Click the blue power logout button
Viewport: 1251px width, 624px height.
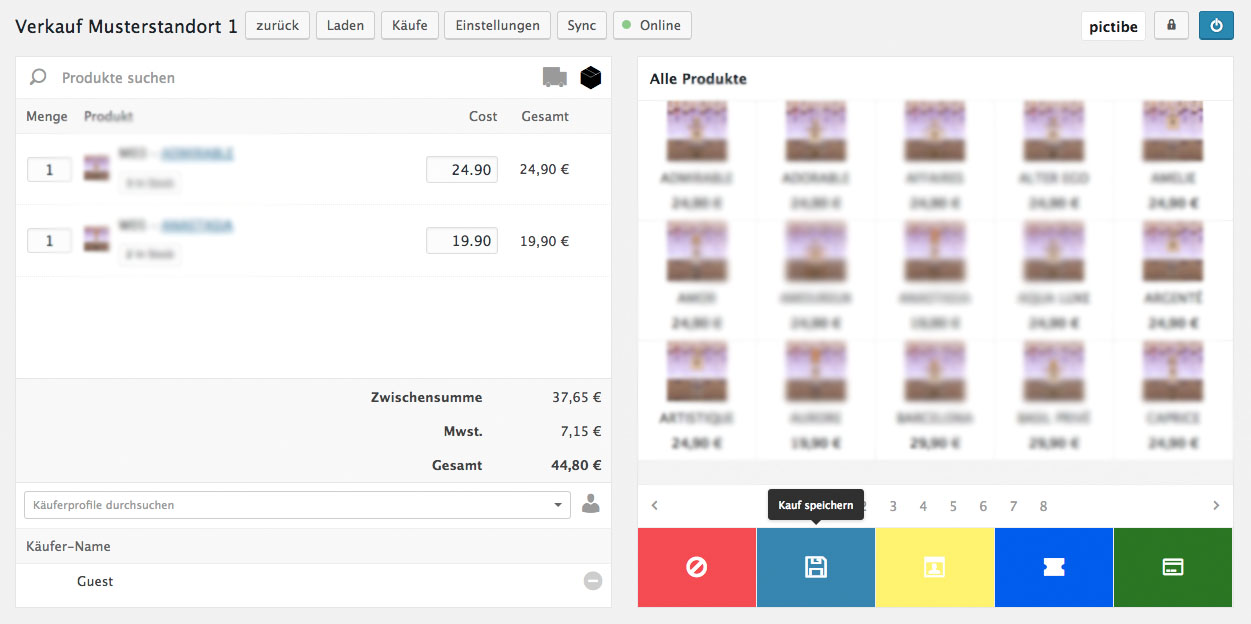1215,26
